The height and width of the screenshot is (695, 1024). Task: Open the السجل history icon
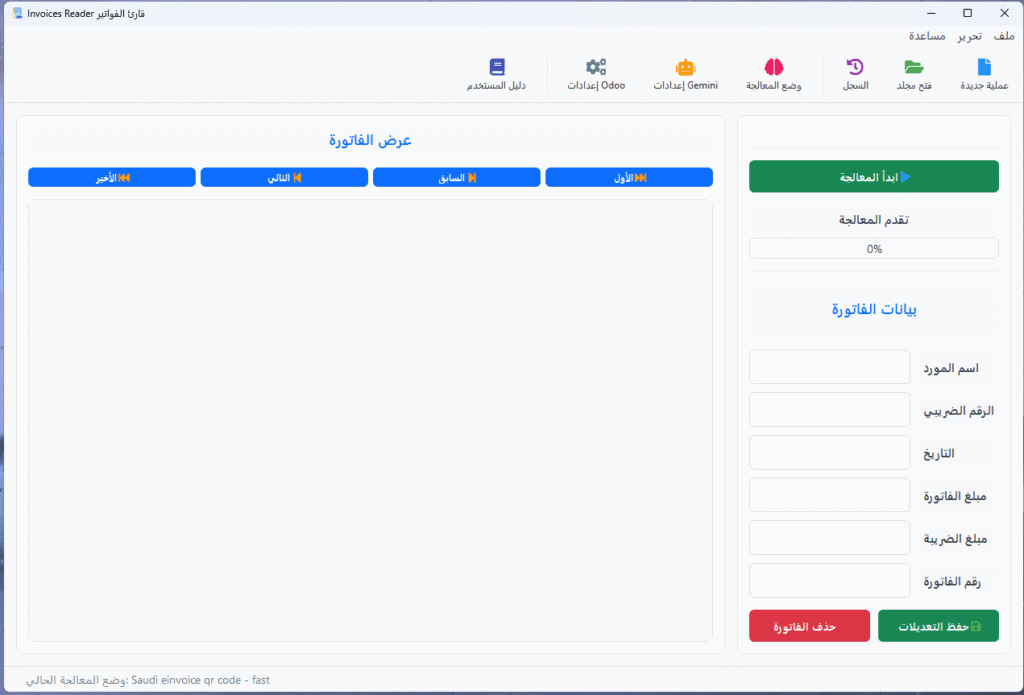coord(855,67)
